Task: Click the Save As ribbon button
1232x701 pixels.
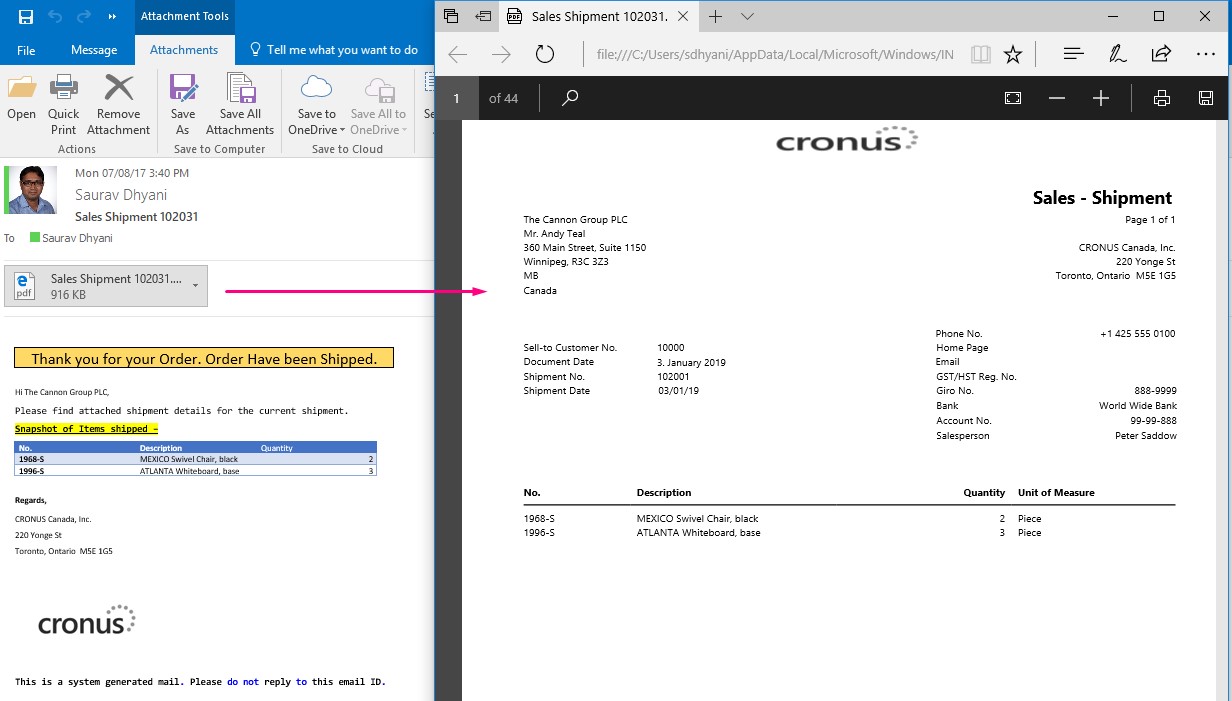Action: pos(183,103)
